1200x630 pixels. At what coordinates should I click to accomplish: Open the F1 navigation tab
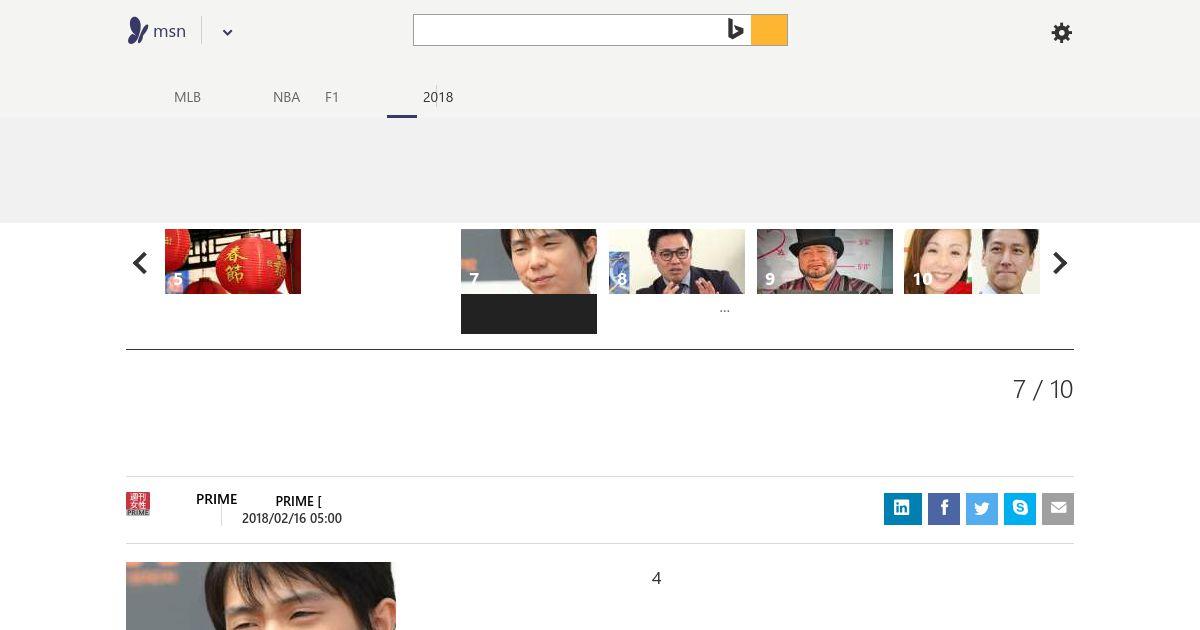coord(332,97)
